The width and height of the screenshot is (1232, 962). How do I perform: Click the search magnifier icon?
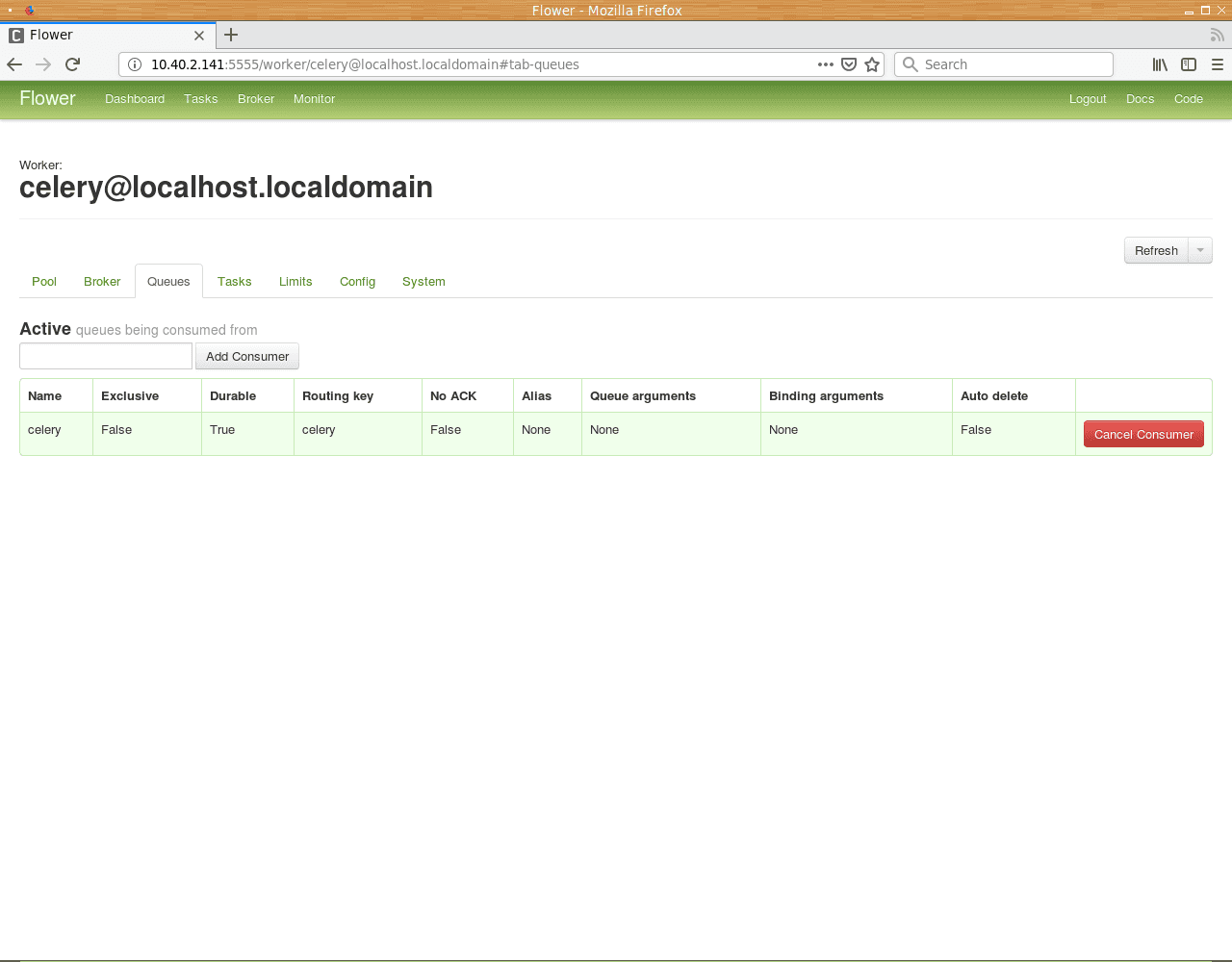[x=910, y=64]
